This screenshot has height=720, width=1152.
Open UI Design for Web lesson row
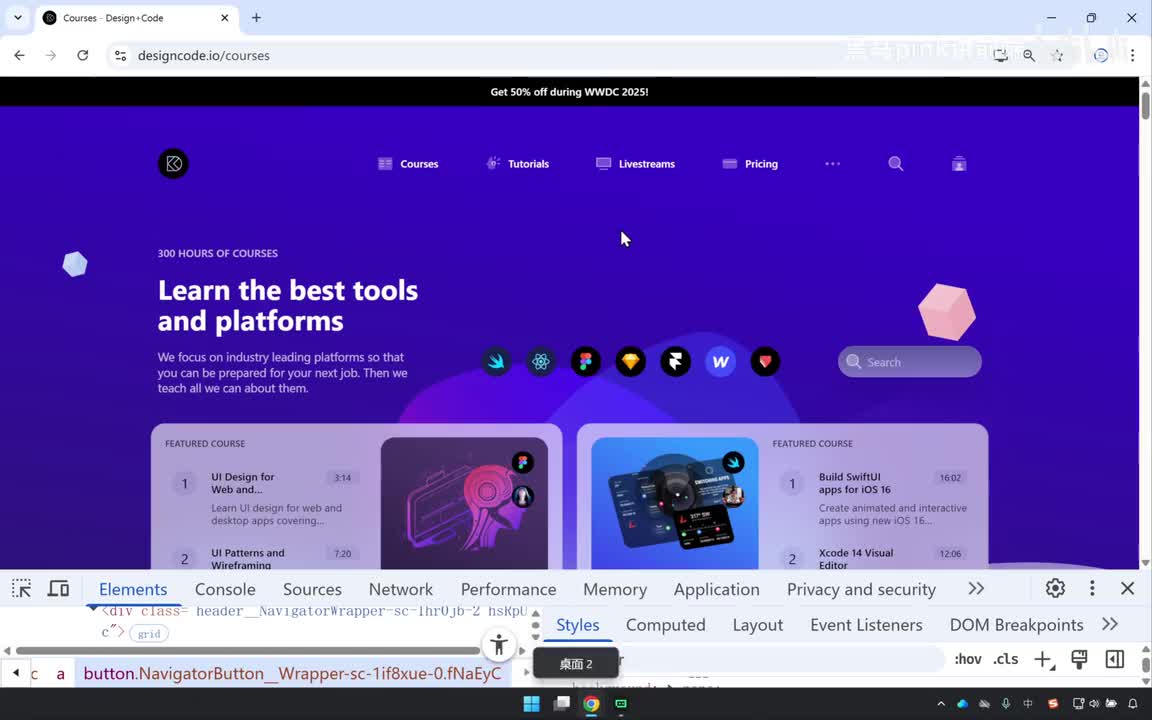point(264,498)
